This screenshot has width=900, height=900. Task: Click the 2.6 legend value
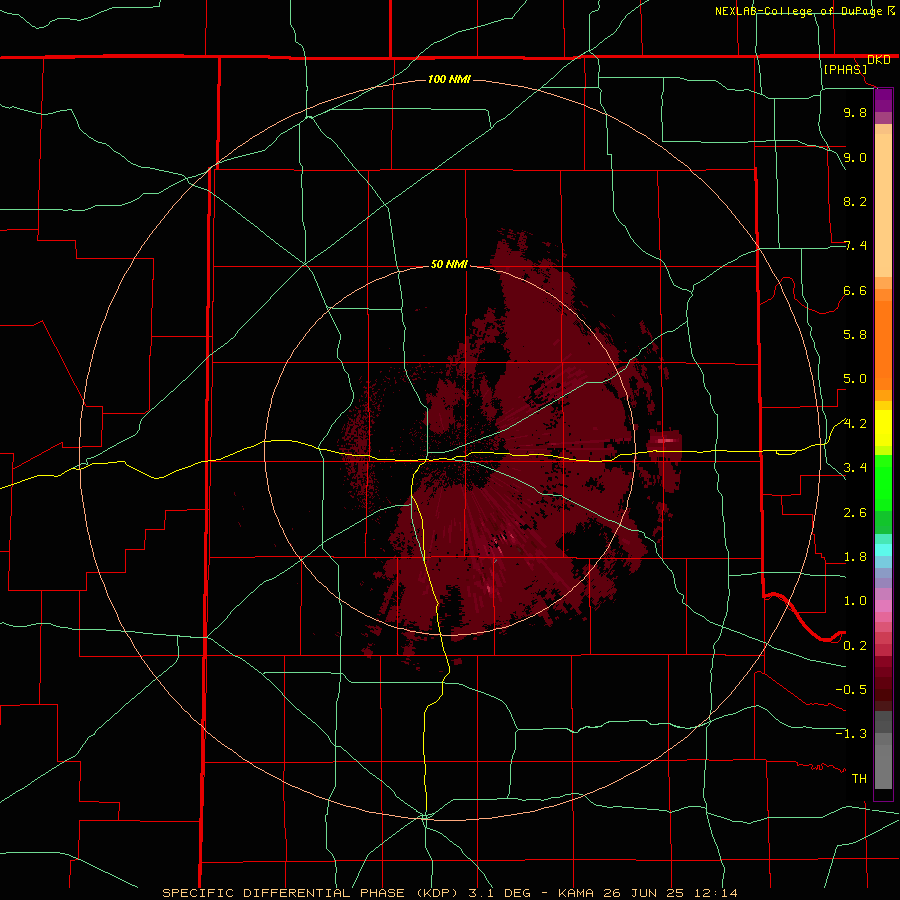tap(855, 513)
